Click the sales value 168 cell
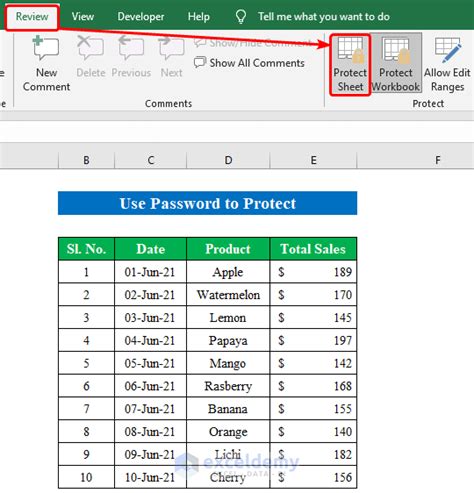Viewport: 474px width, 493px height. click(313, 386)
